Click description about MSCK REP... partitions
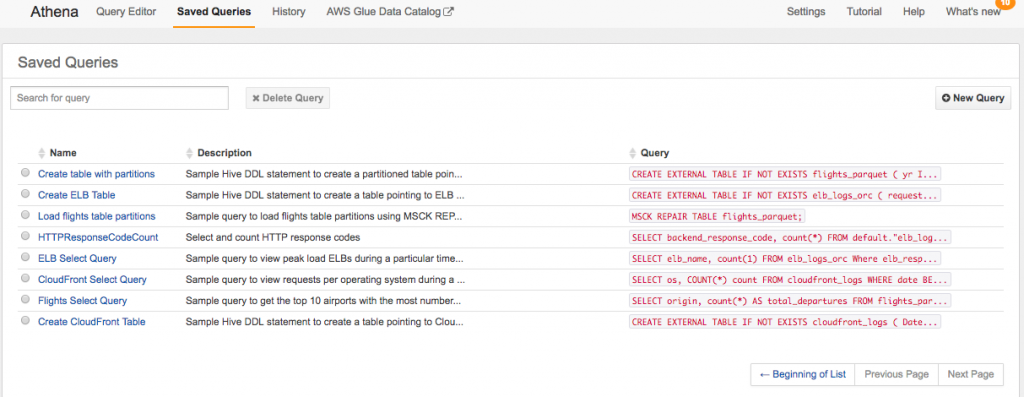Viewport: 1024px width, 397px height. pos(325,216)
